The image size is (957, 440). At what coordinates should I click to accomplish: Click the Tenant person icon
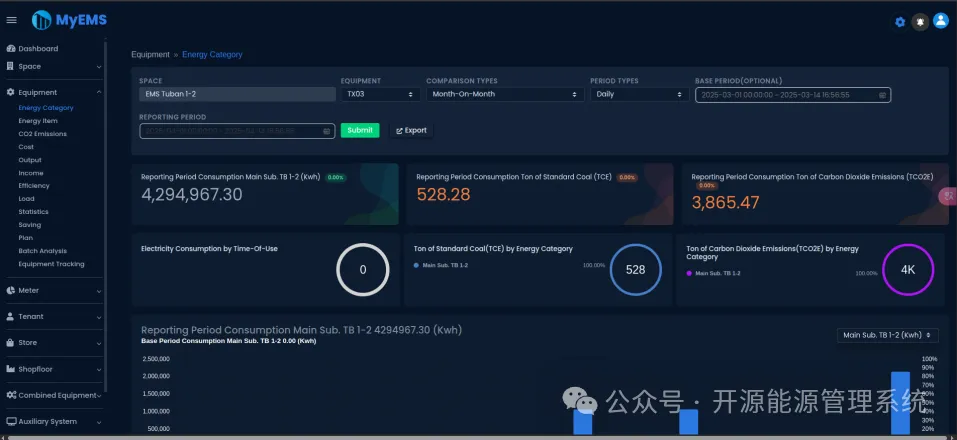10,317
